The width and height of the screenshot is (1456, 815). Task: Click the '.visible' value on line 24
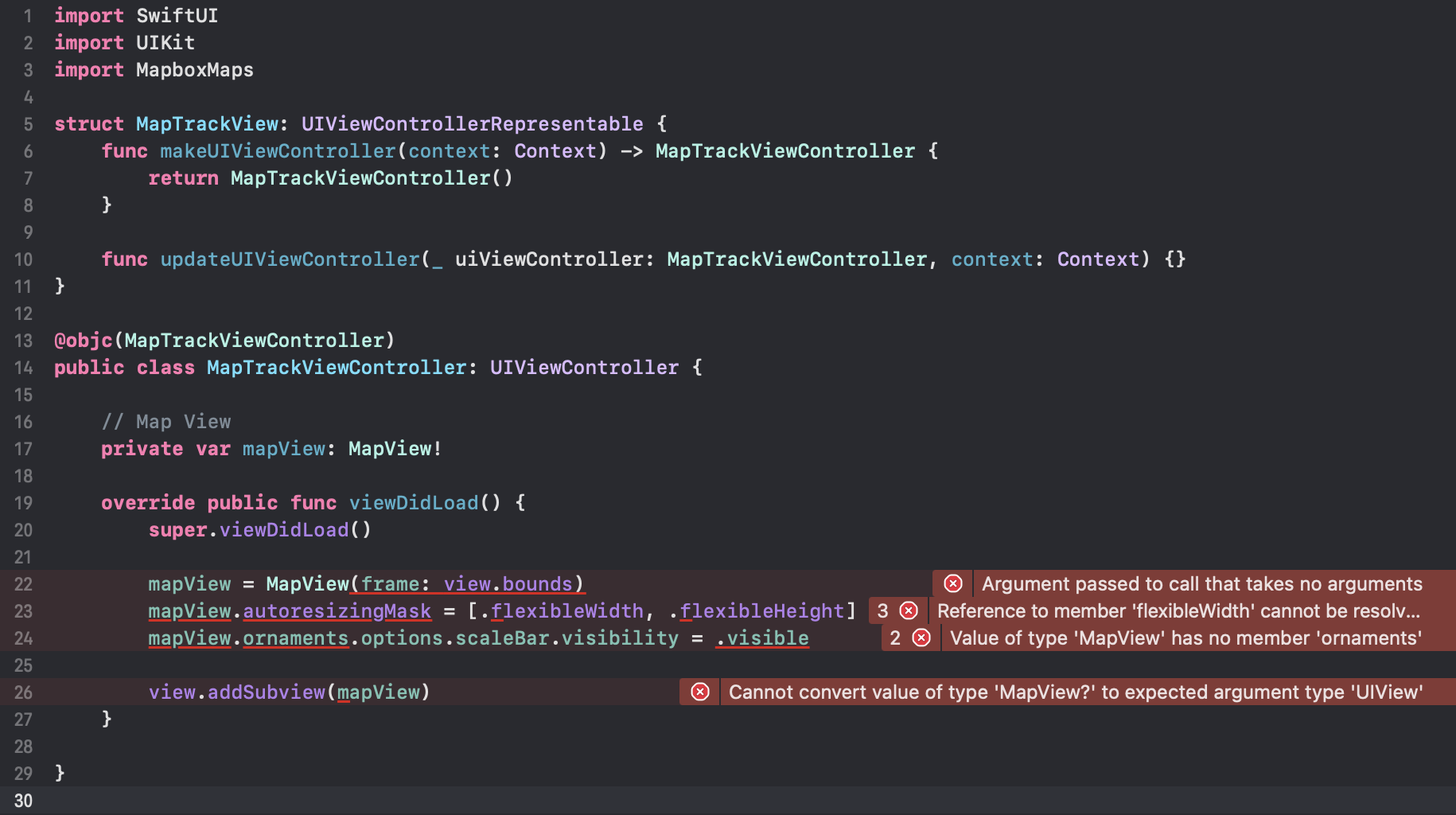(761, 638)
